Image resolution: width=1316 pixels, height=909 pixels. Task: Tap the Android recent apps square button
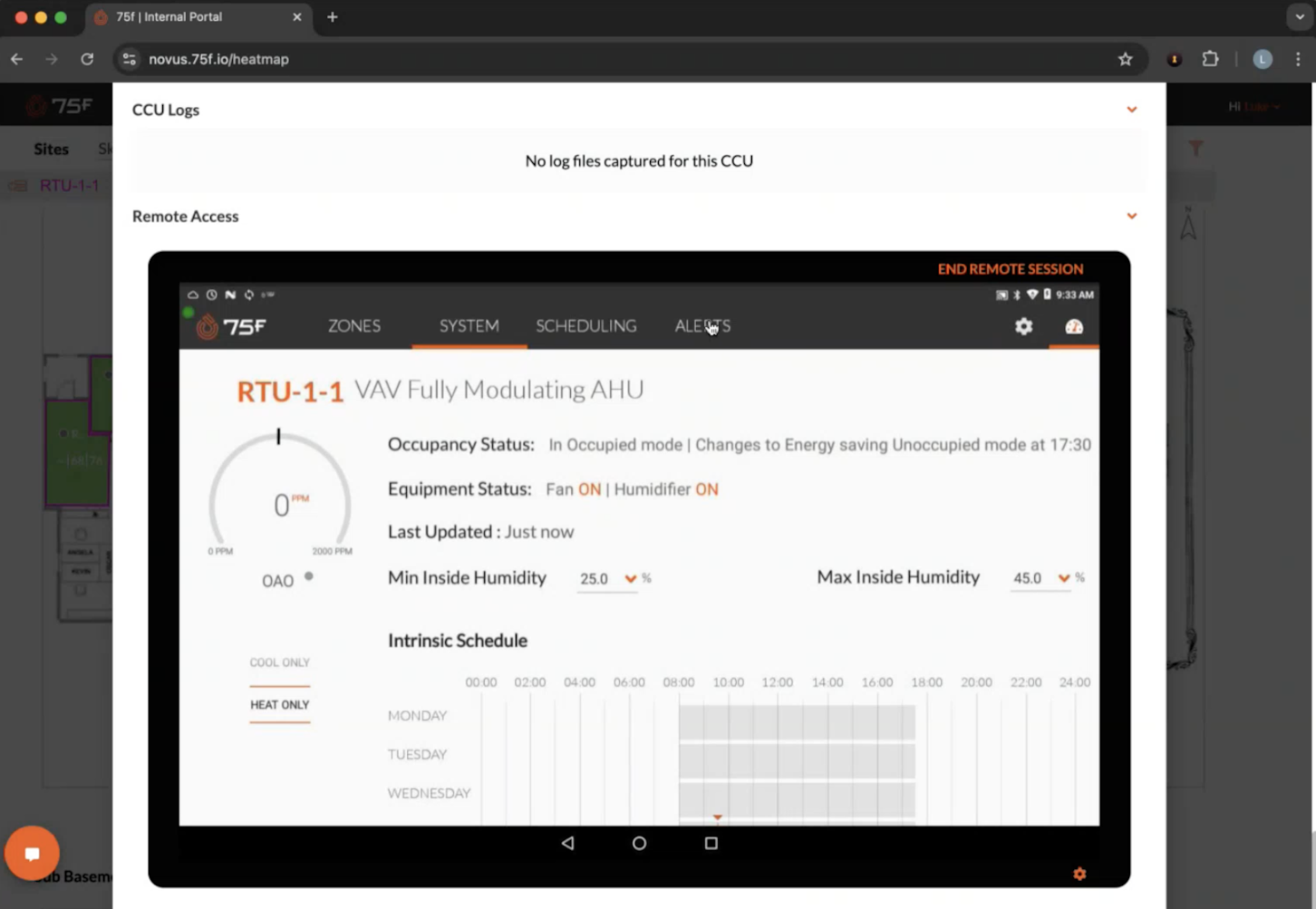click(711, 843)
